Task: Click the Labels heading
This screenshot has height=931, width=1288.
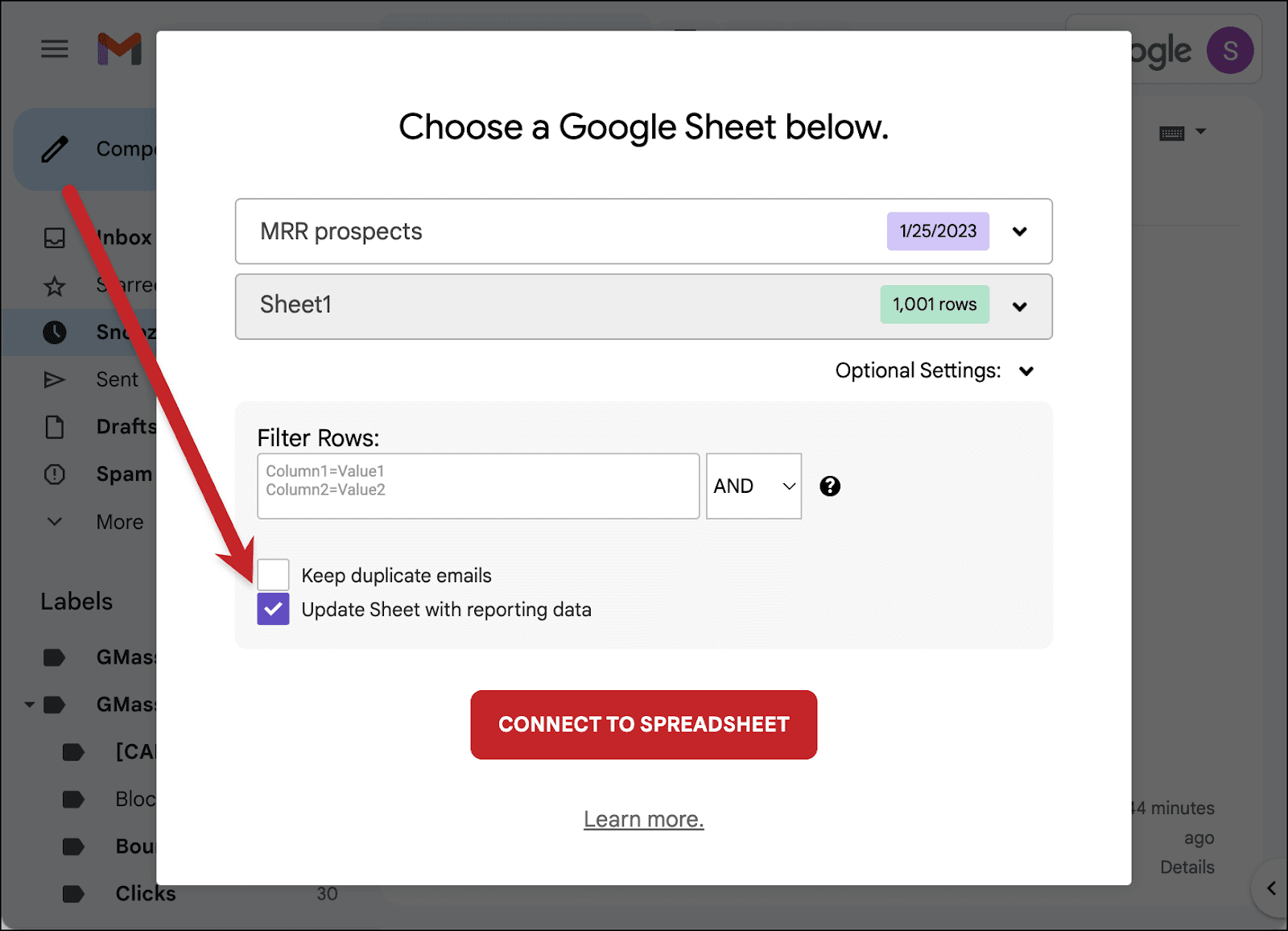Action: tap(76, 602)
